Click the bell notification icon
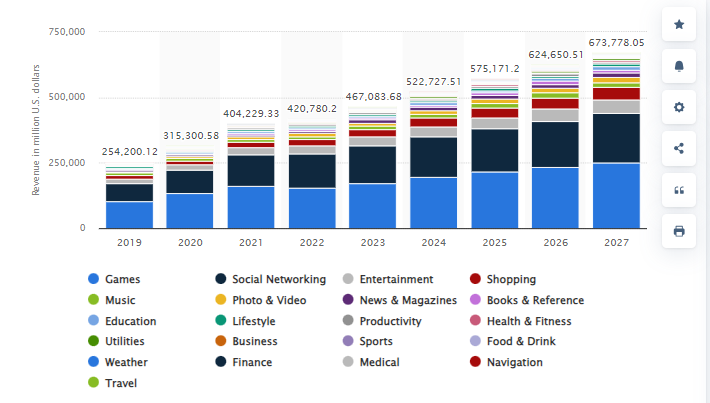Screen dimensions: 710x403 click(x=679, y=66)
